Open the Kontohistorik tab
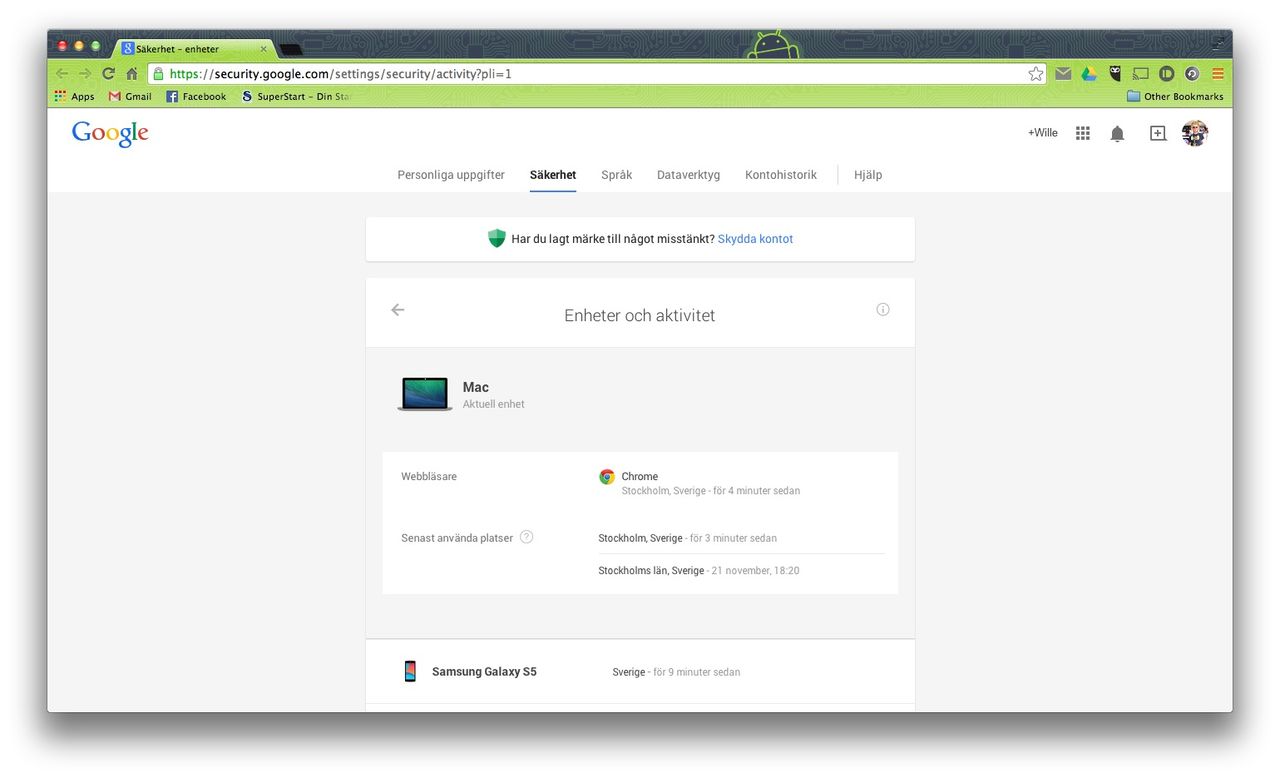 (x=781, y=175)
